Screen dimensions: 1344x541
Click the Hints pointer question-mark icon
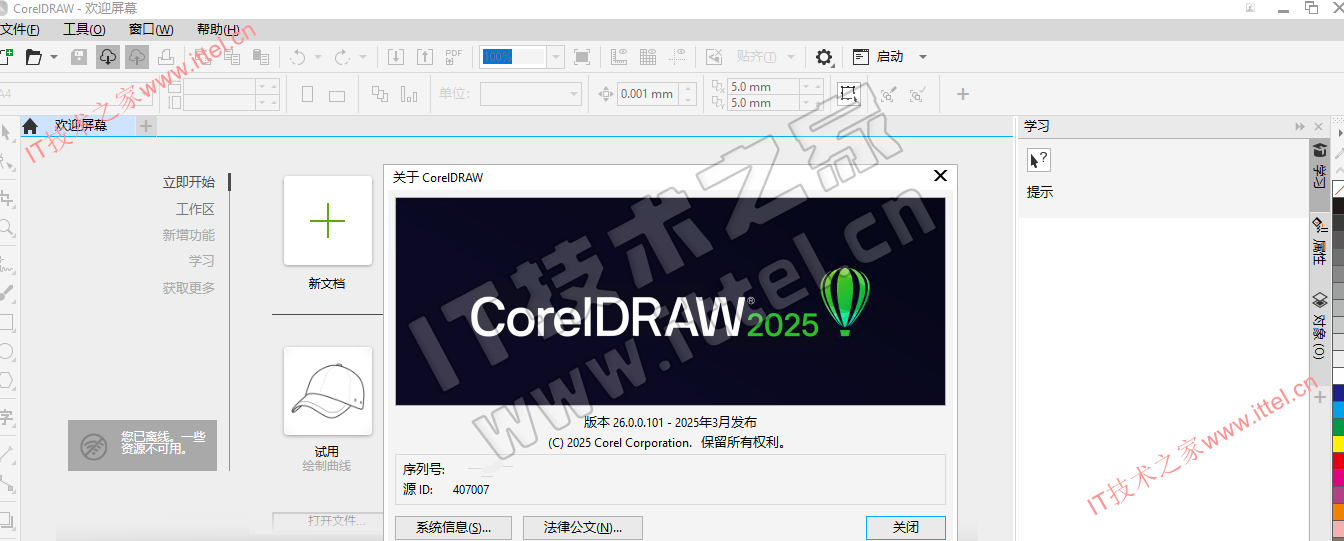[x=1039, y=160]
